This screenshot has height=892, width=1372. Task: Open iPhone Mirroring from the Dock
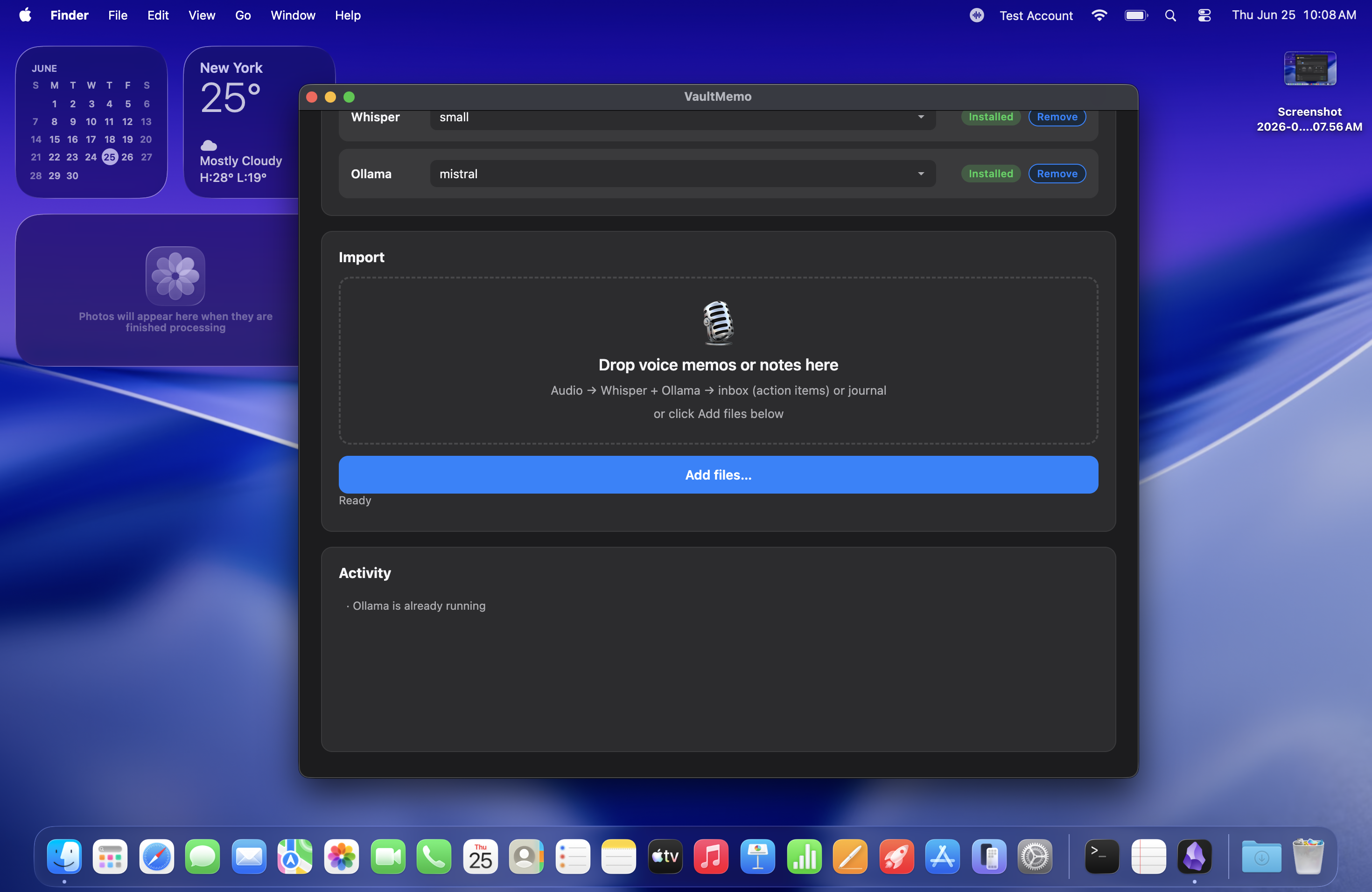989,856
